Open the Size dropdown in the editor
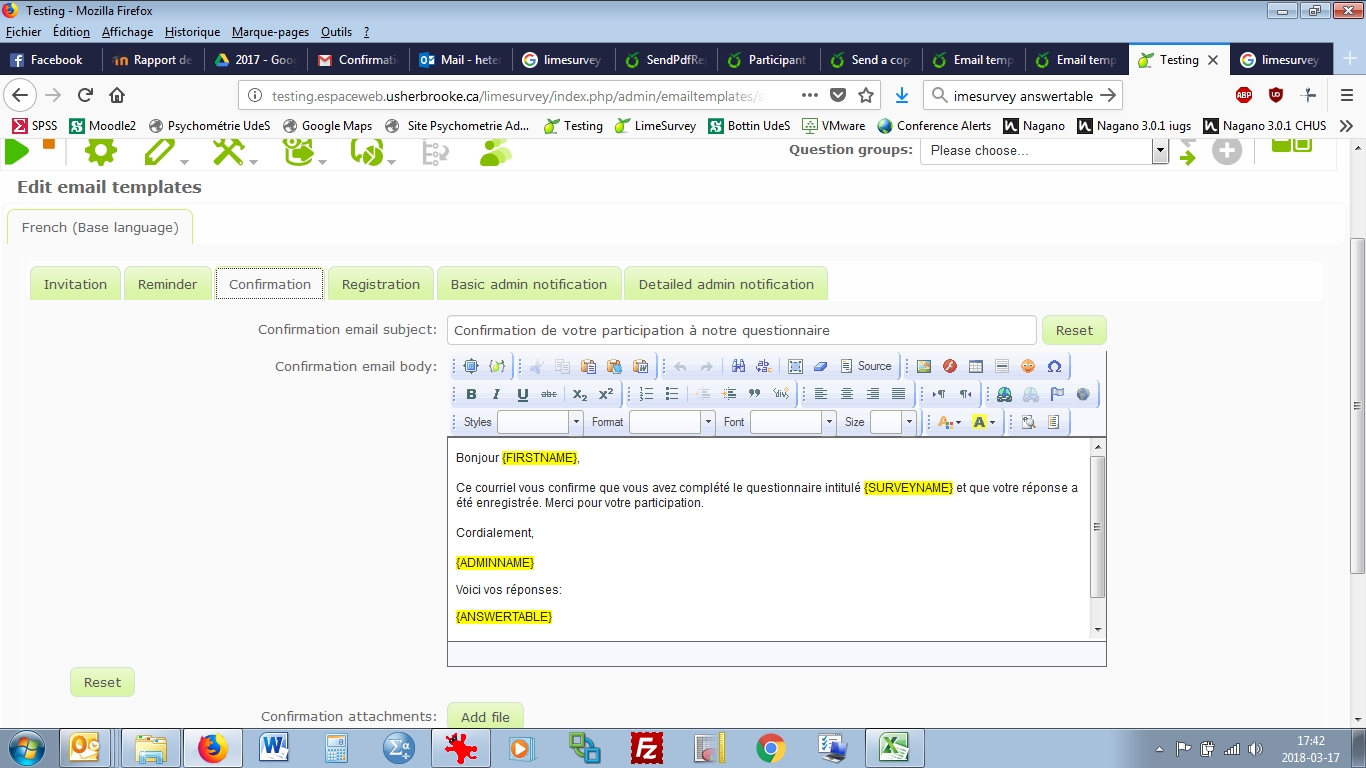 pos(909,423)
